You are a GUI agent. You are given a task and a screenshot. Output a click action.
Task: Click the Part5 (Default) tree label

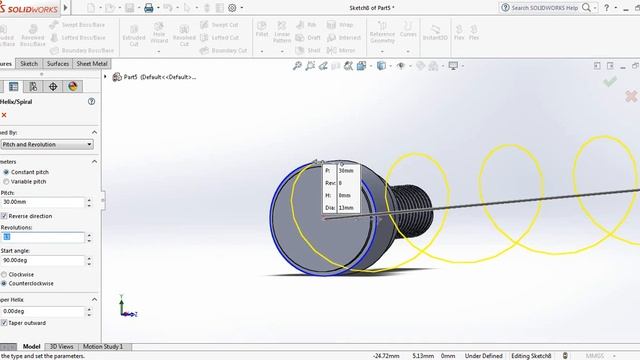(160, 77)
